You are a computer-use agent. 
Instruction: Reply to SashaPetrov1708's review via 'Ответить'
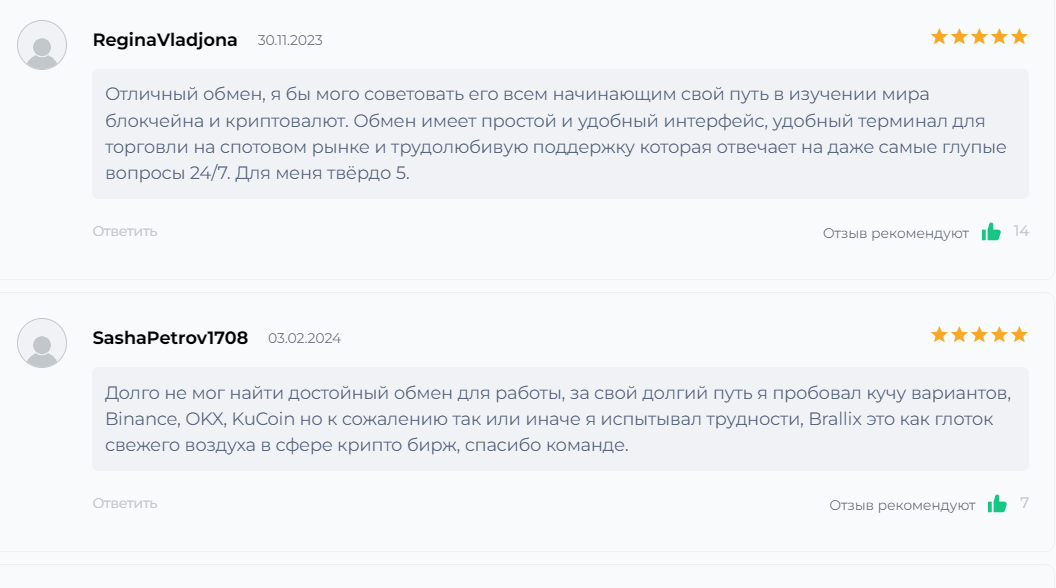[125, 503]
